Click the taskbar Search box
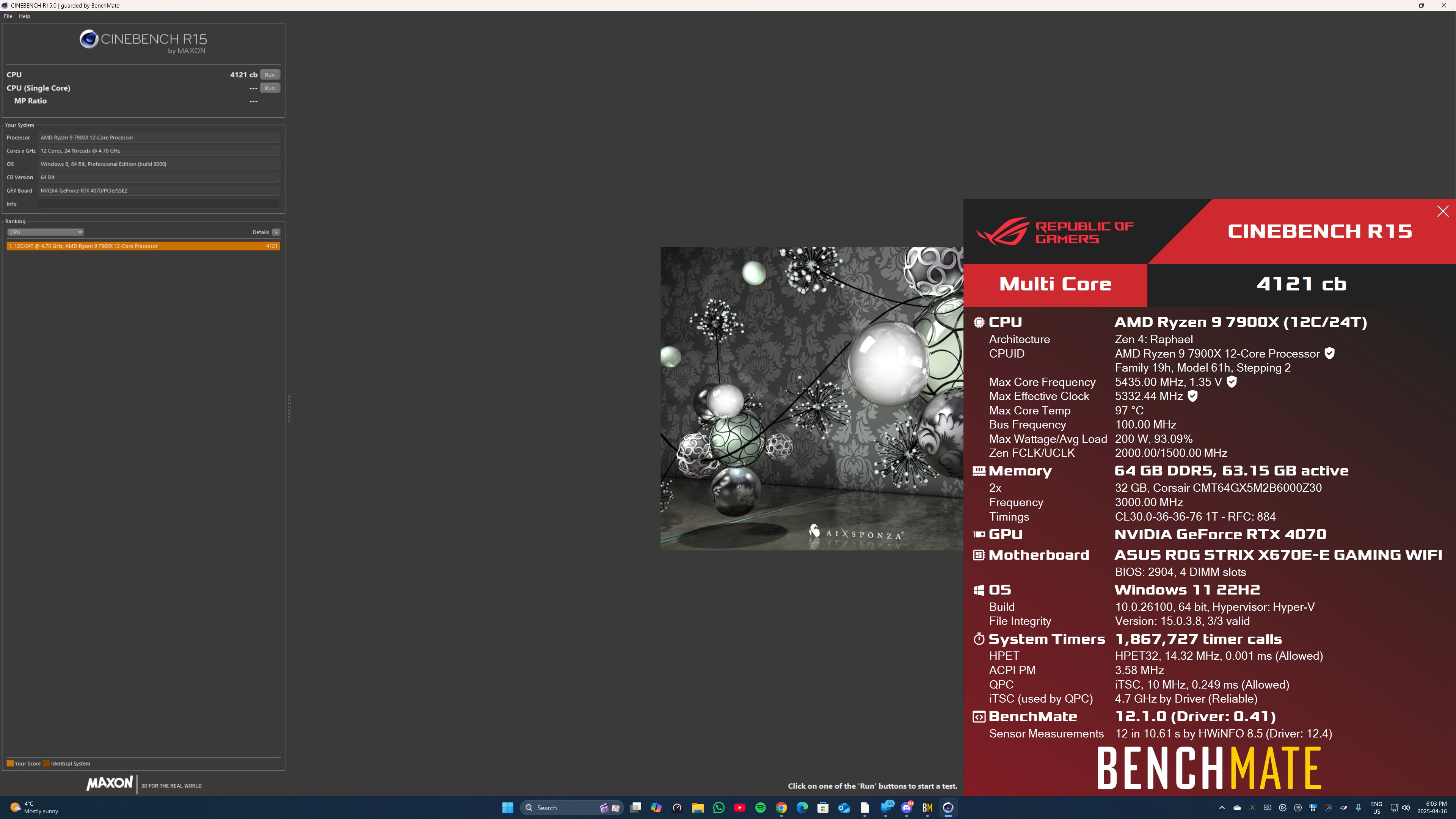Viewport: 1456px width, 819px height. click(x=571, y=808)
